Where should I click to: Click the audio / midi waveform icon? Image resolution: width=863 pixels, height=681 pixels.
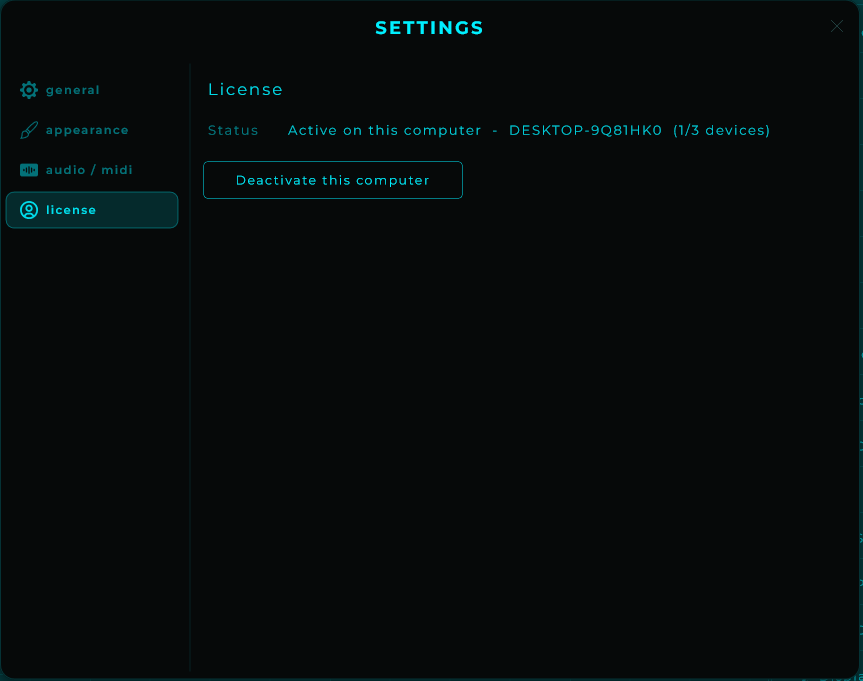pos(29,170)
